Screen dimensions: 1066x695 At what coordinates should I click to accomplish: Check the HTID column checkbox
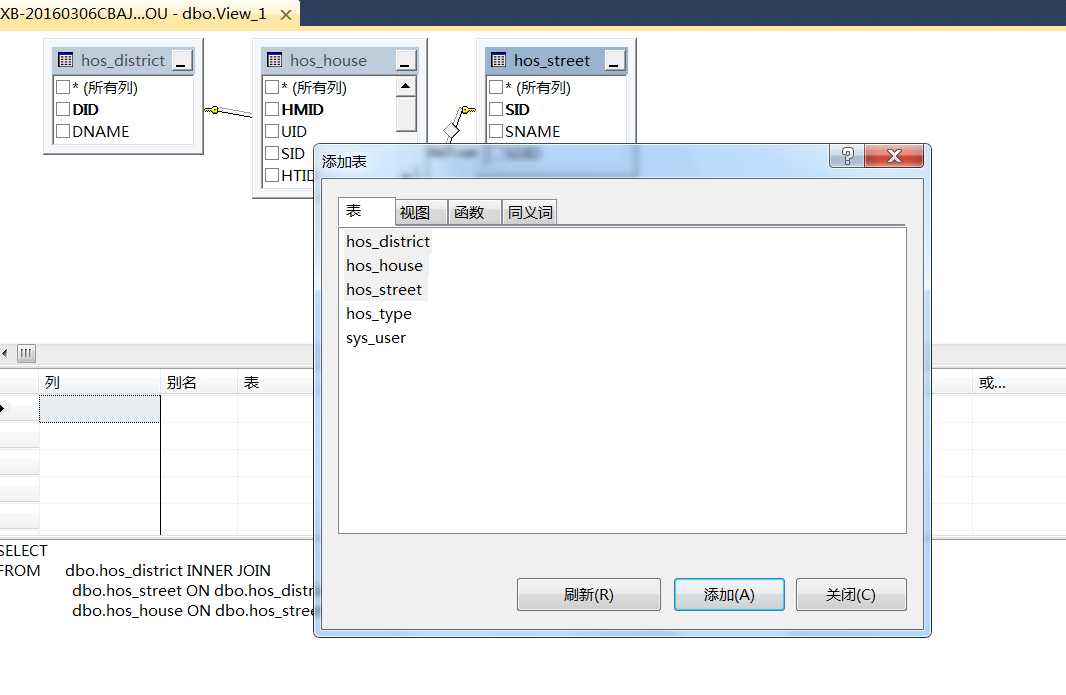[272, 175]
